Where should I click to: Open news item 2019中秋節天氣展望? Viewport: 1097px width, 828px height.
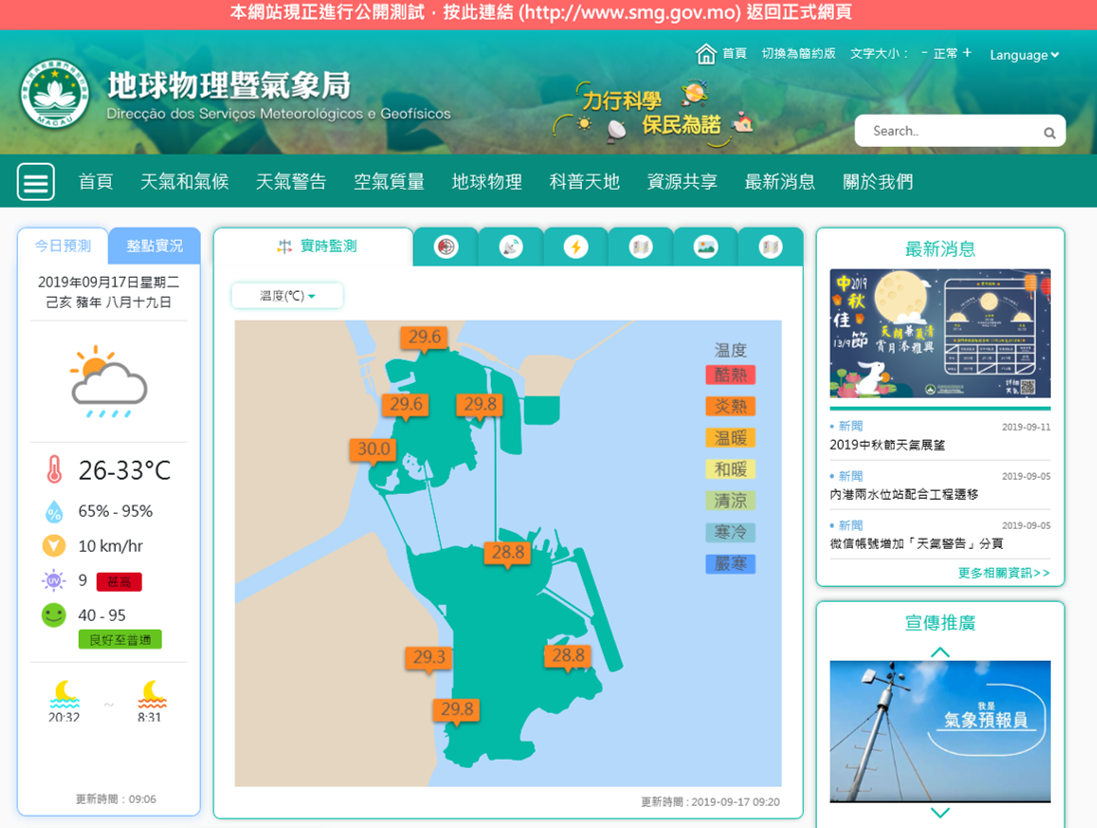tap(887, 445)
